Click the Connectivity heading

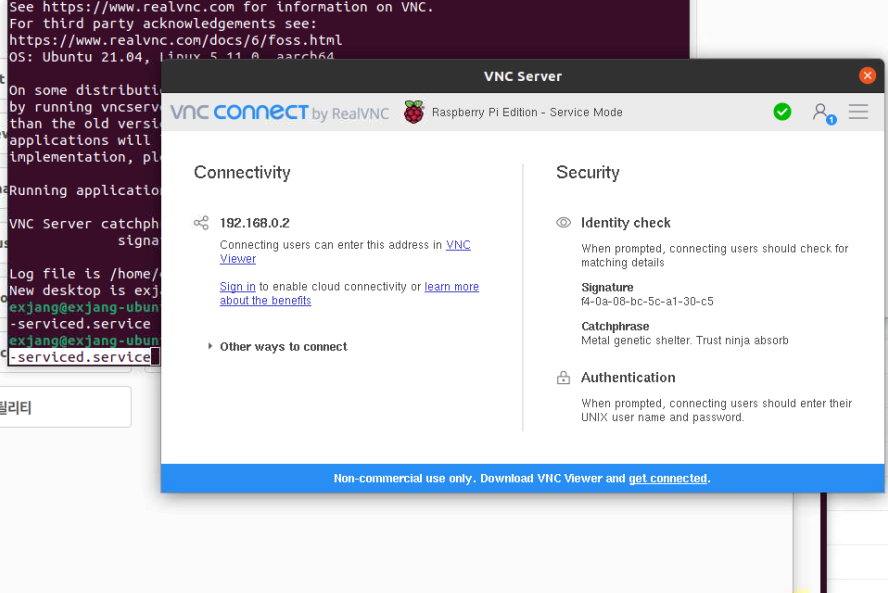[x=242, y=172]
